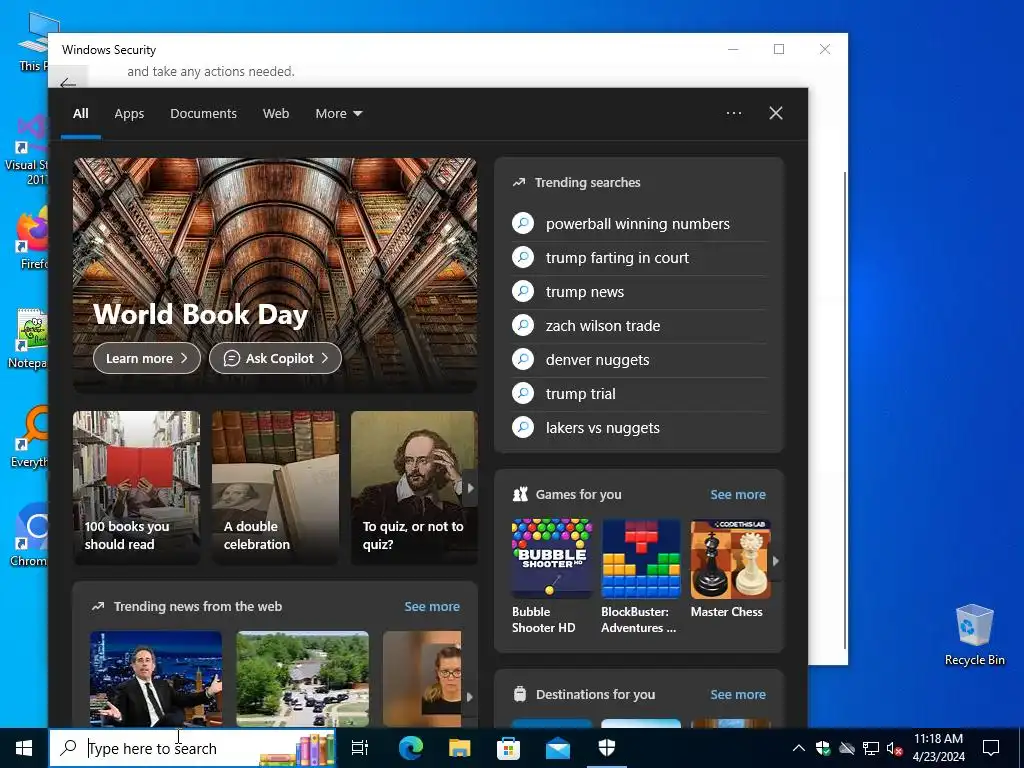Click the Windows Security back arrow

(x=67, y=83)
